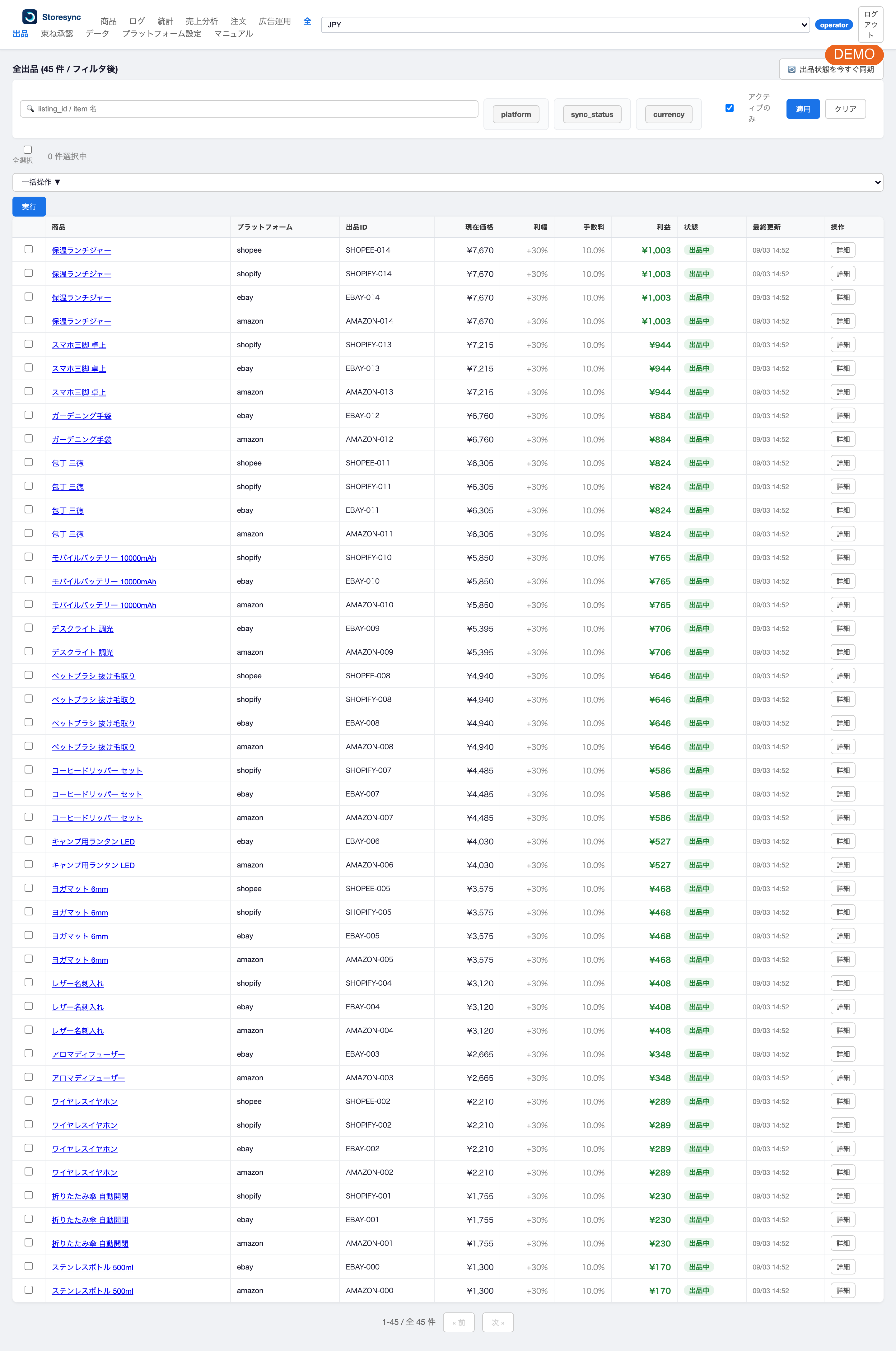This screenshot has height=1351, width=896.
Task: Open the 売上分析 menu
Action: click(x=202, y=21)
